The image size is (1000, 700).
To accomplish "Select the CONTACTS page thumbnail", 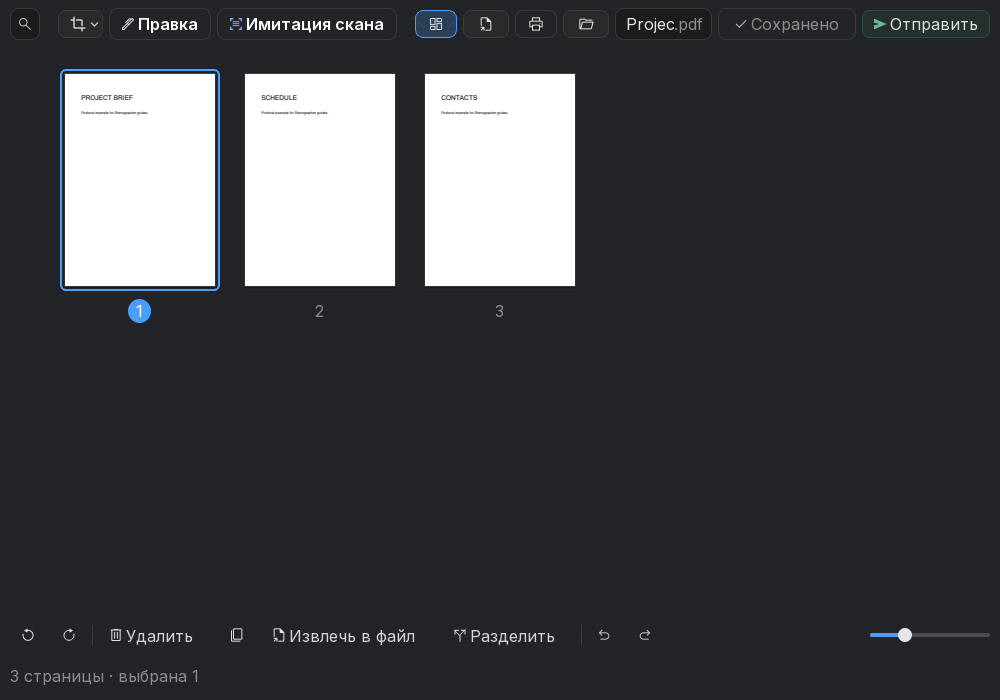I will tap(500, 180).
